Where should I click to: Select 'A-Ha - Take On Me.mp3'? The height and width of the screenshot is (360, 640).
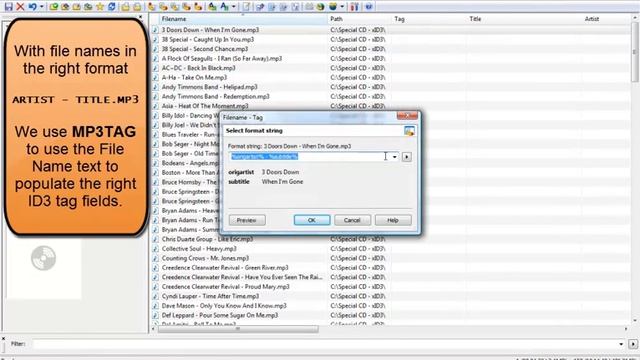tap(194, 77)
